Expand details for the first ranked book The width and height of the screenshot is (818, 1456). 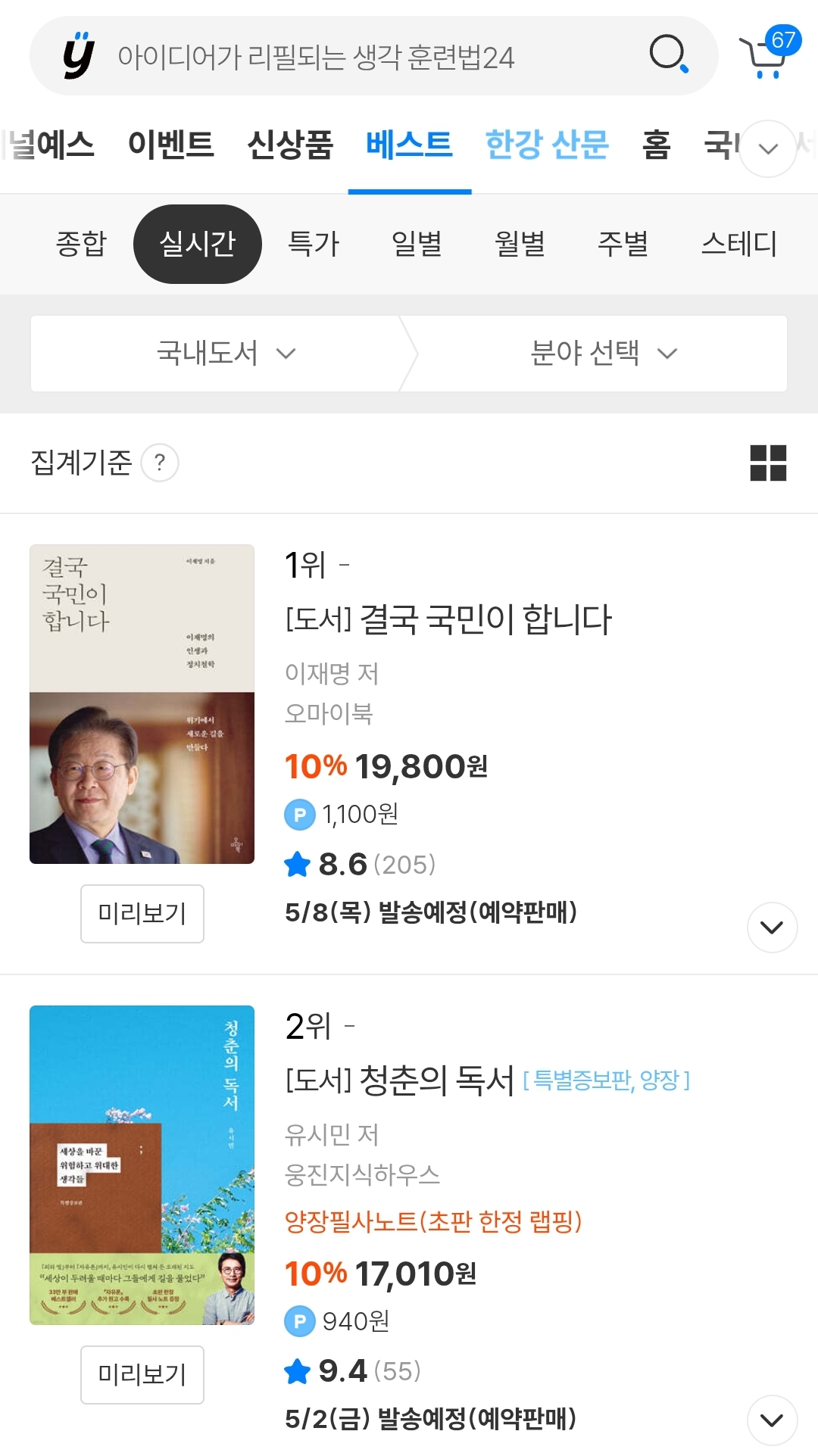coord(771,927)
